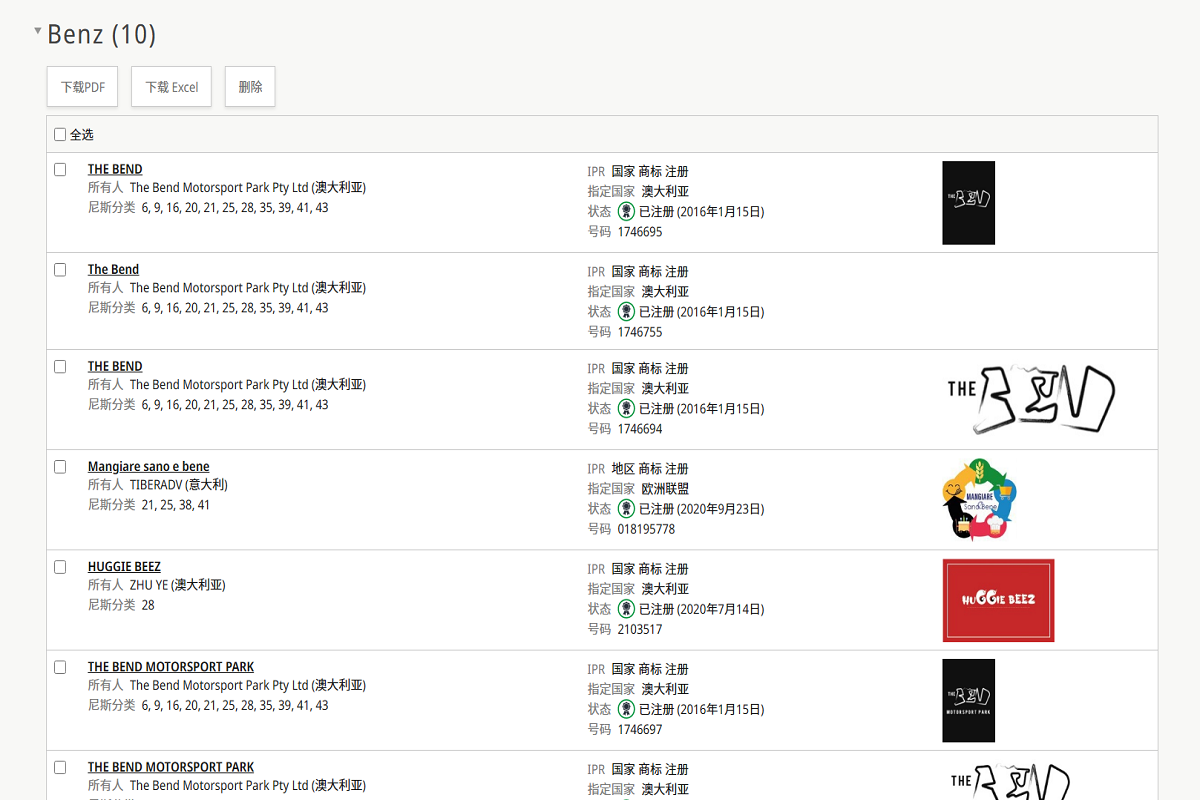The width and height of the screenshot is (1200, 800).
Task: Open The Bend link for number 1746755
Action: pyautogui.click(x=113, y=269)
